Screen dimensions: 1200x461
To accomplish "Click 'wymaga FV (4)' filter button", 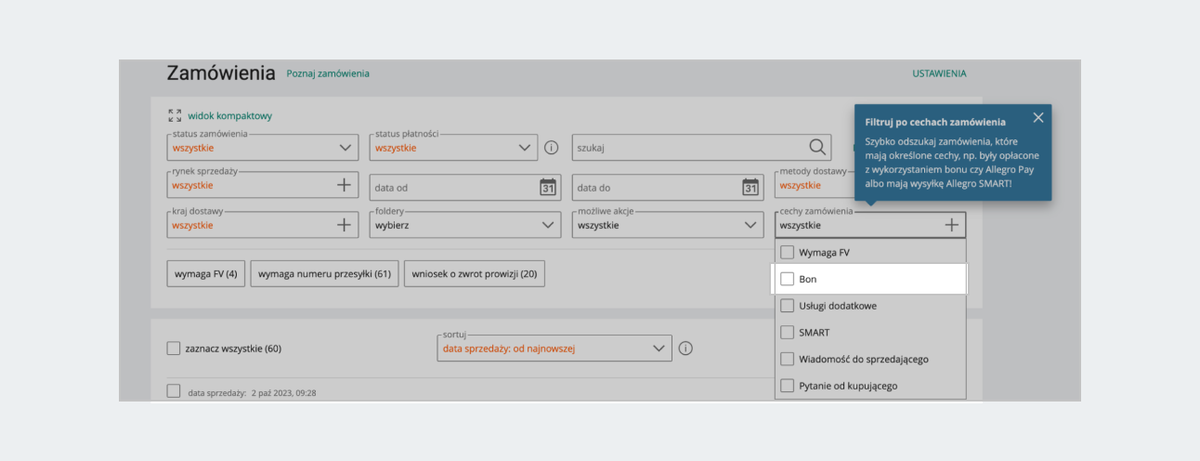I will pos(205,274).
